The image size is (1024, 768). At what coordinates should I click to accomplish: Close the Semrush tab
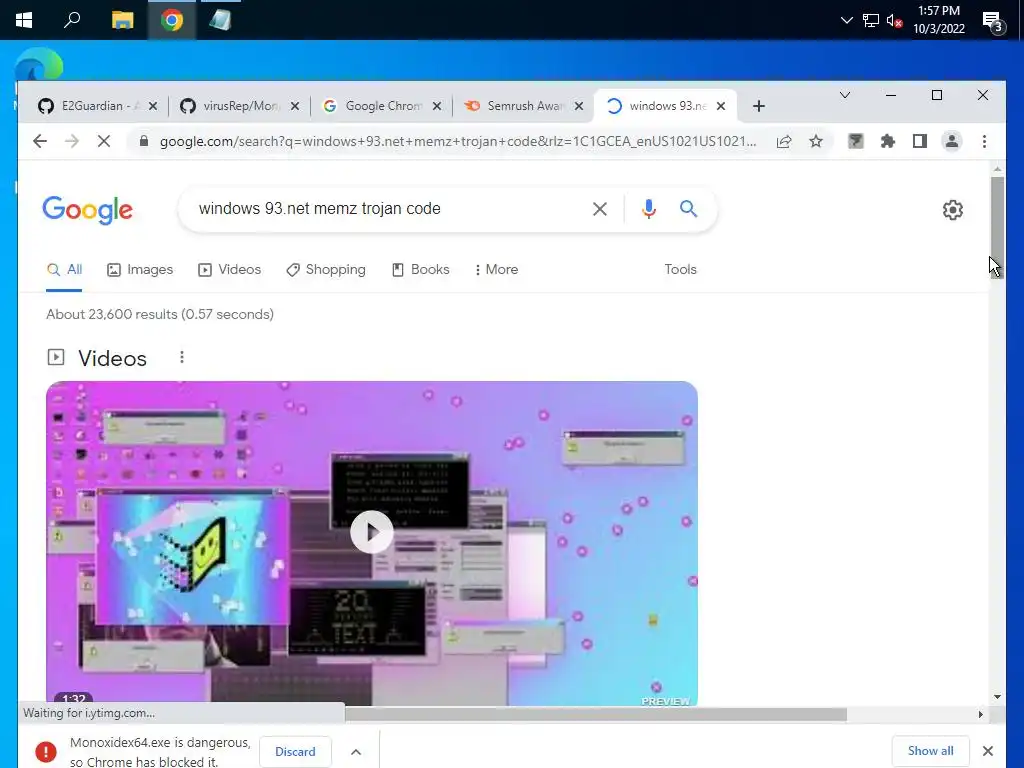579,106
